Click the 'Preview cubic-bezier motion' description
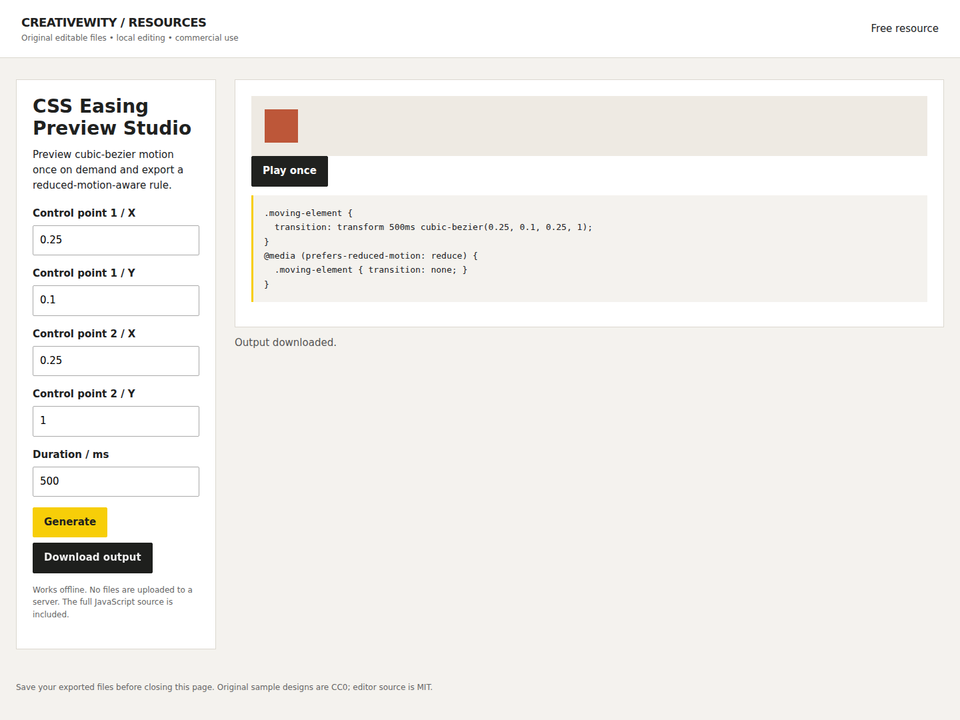The width and height of the screenshot is (960, 720). click(108, 170)
